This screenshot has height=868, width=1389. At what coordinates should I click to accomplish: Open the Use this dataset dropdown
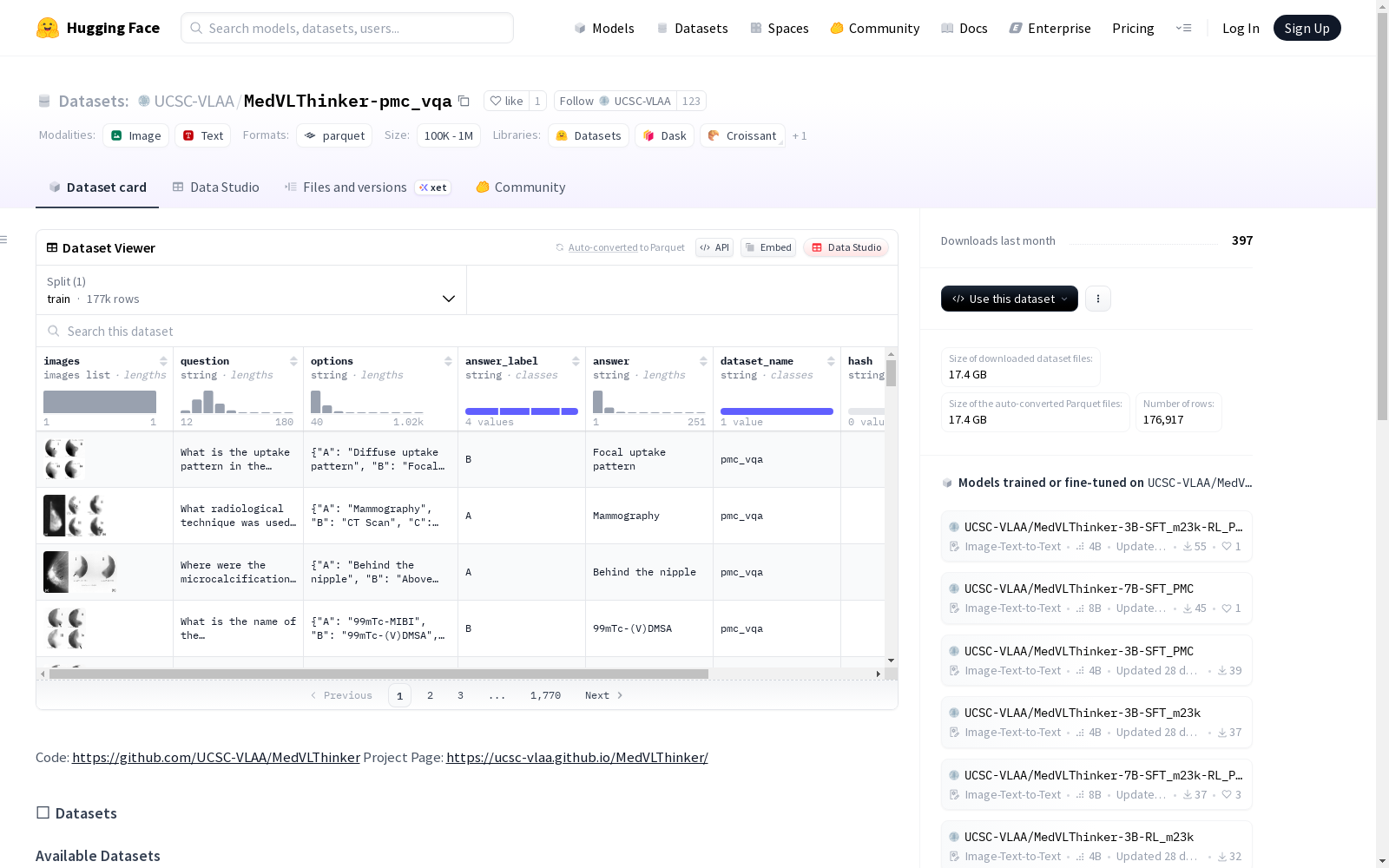coord(1009,299)
